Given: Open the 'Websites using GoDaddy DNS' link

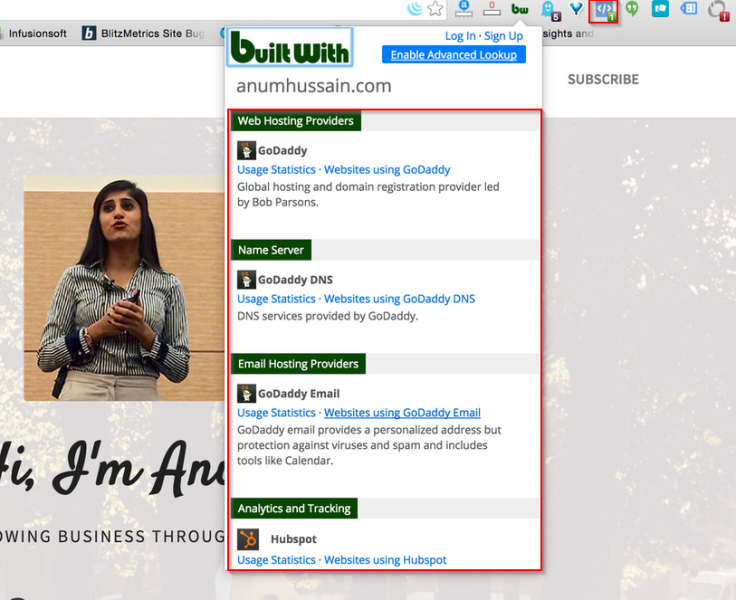Looking at the screenshot, I should tap(399, 299).
